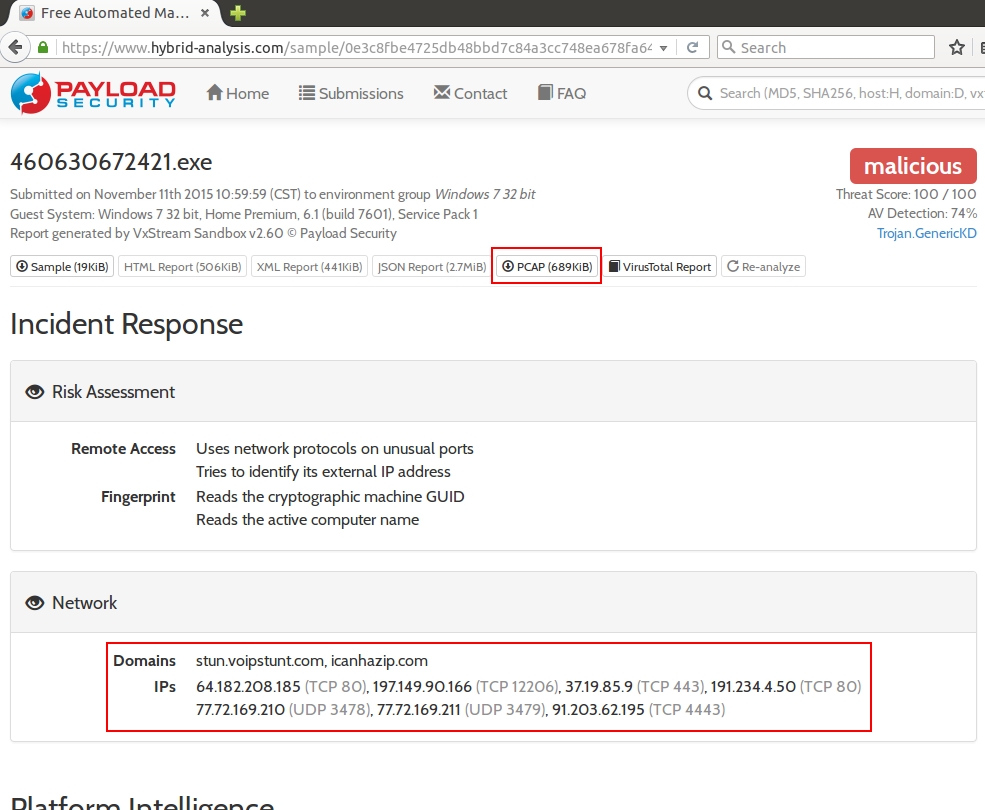Click the hybrid-analysis.com URL address bar
985x810 pixels.
[x=356, y=47]
